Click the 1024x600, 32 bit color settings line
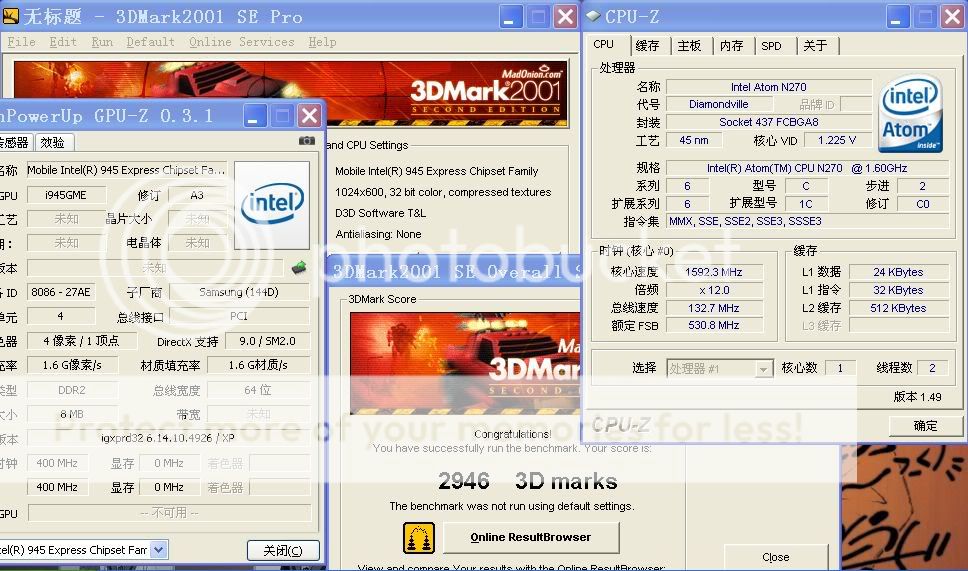Image resolution: width=968 pixels, height=571 pixels. click(443, 192)
